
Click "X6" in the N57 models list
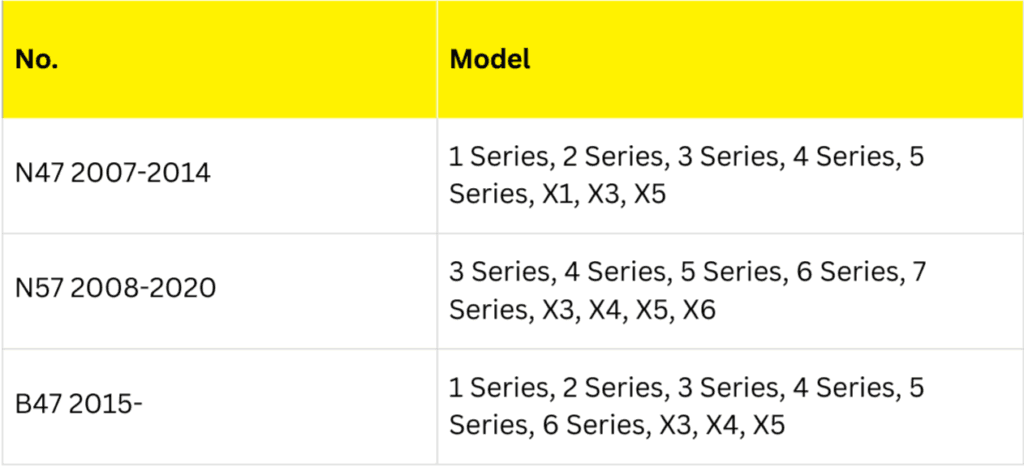[x=699, y=310]
